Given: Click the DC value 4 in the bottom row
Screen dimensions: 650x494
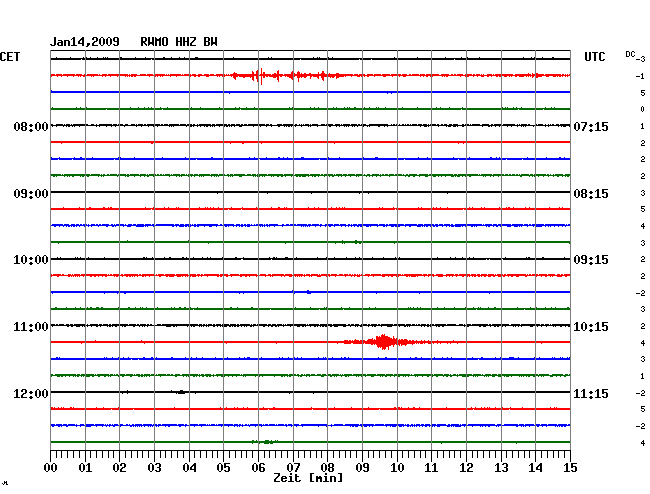Looking at the screenshot, I should (643, 443).
